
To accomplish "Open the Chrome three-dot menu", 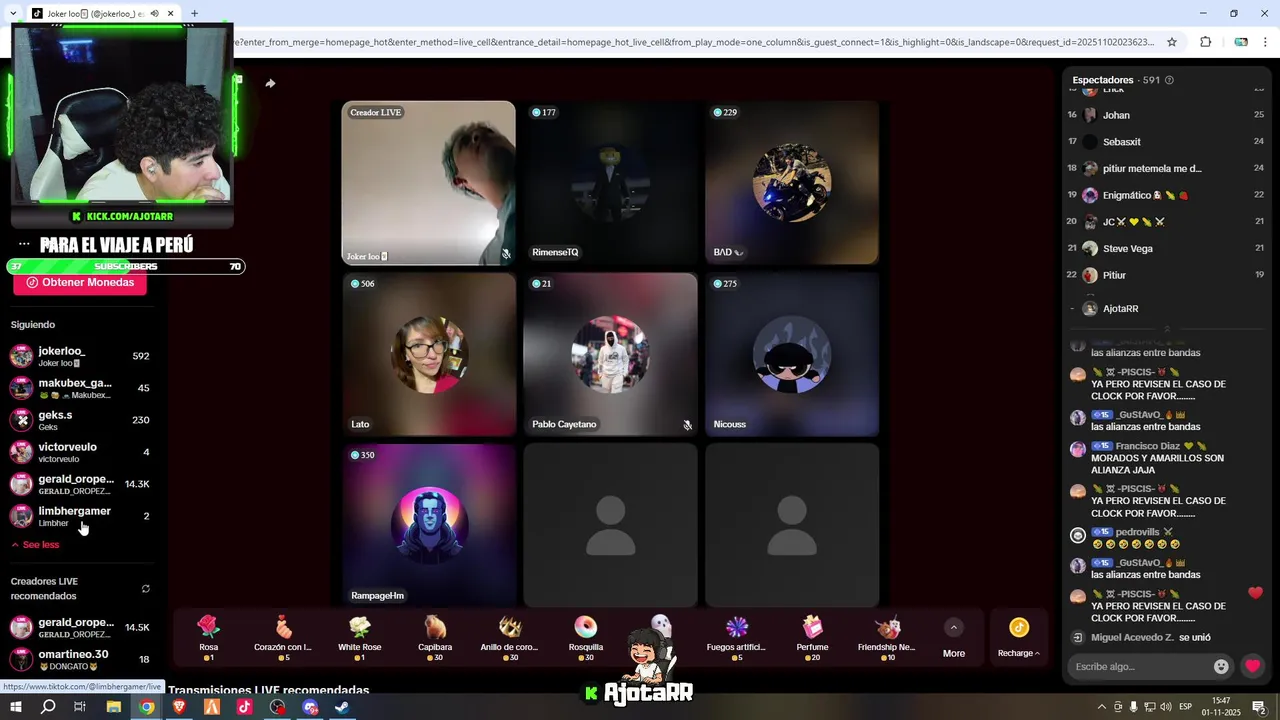I will 1266,42.
